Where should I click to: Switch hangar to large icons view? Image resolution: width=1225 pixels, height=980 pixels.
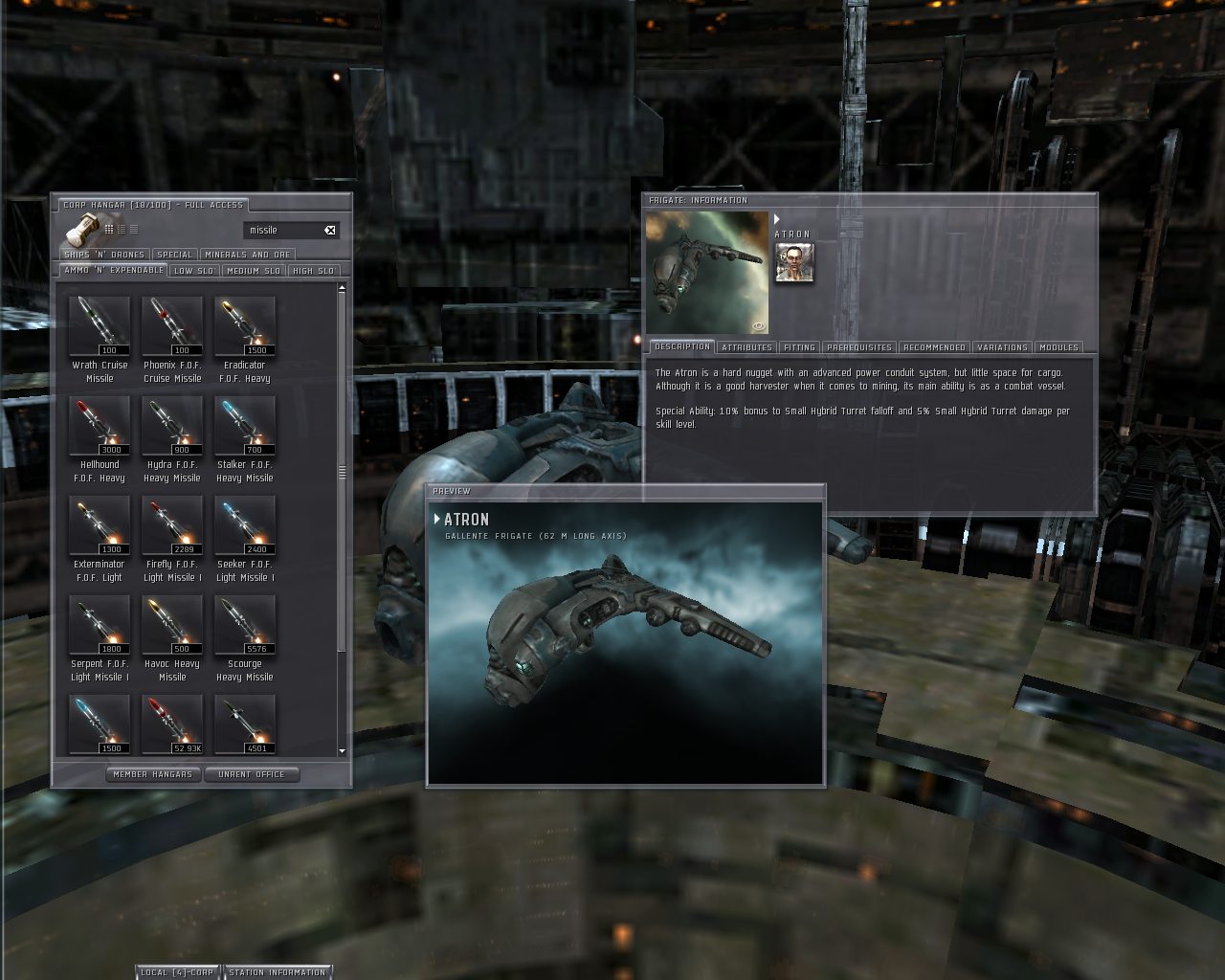click(109, 230)
